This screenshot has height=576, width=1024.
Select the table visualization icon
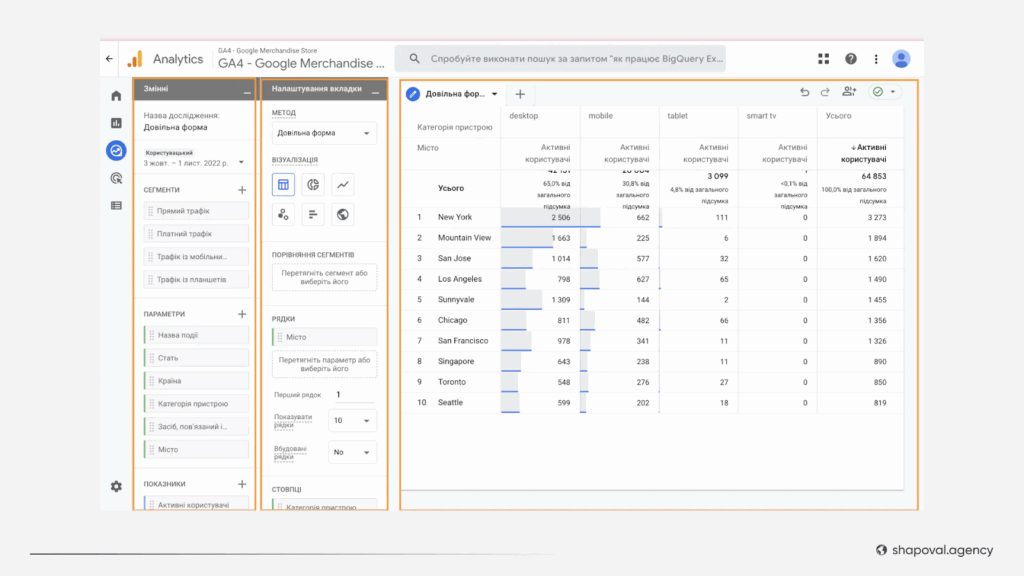[284, 184]
